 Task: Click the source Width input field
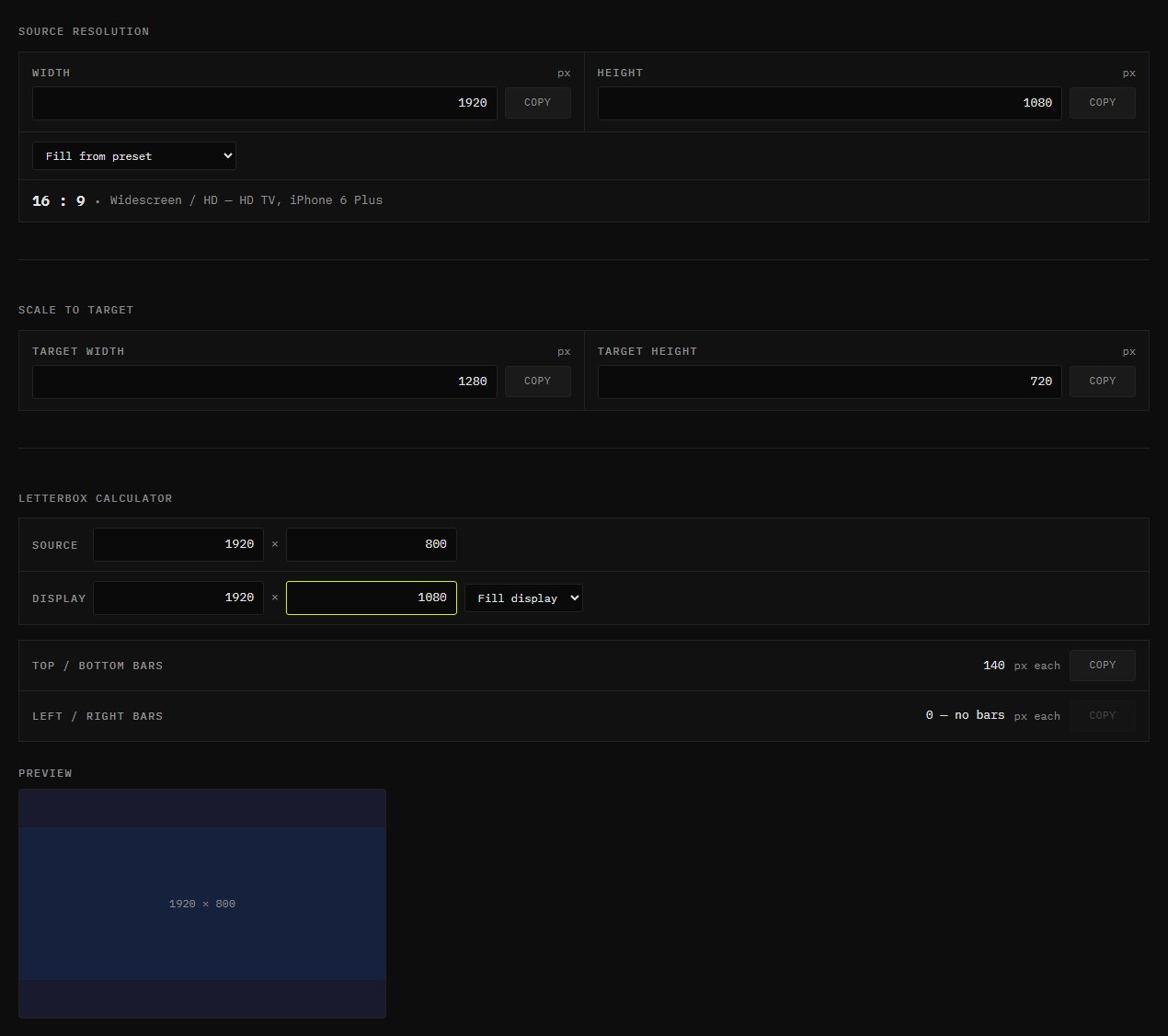(265, 103)
